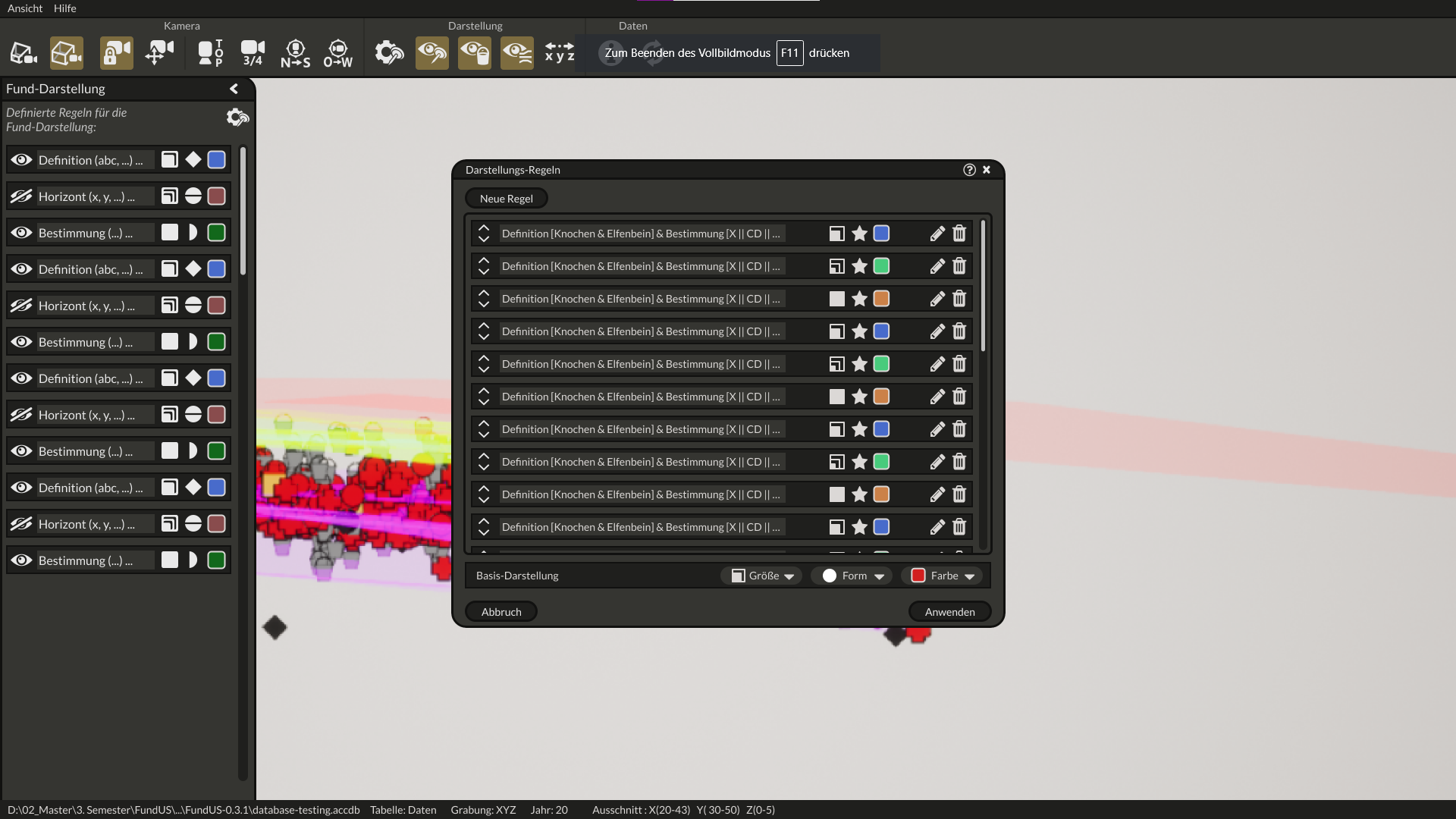The width and height of the screenshot is (1456, 819).
Task: Open the Ansicht menu
Action: [x=25, y=8]
